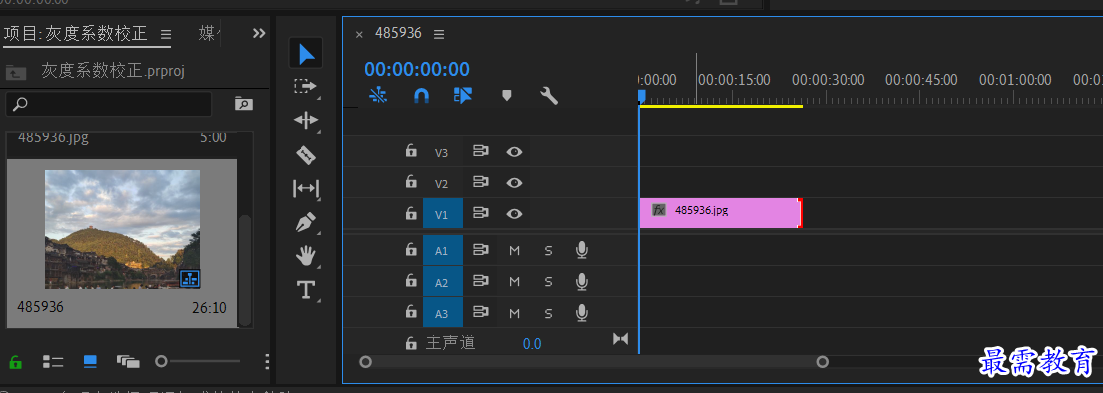Enable voice-over record on A1

pos(582,250)
